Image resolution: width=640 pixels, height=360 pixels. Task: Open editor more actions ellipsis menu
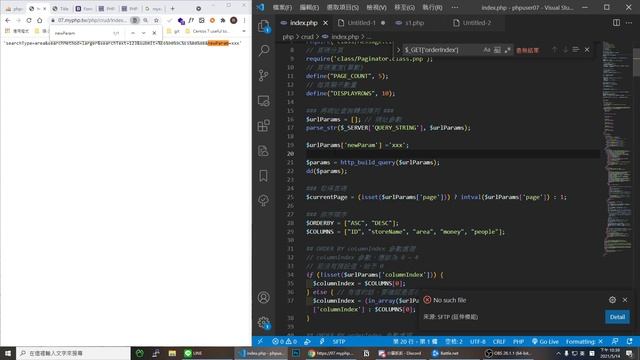coord(629,23)
